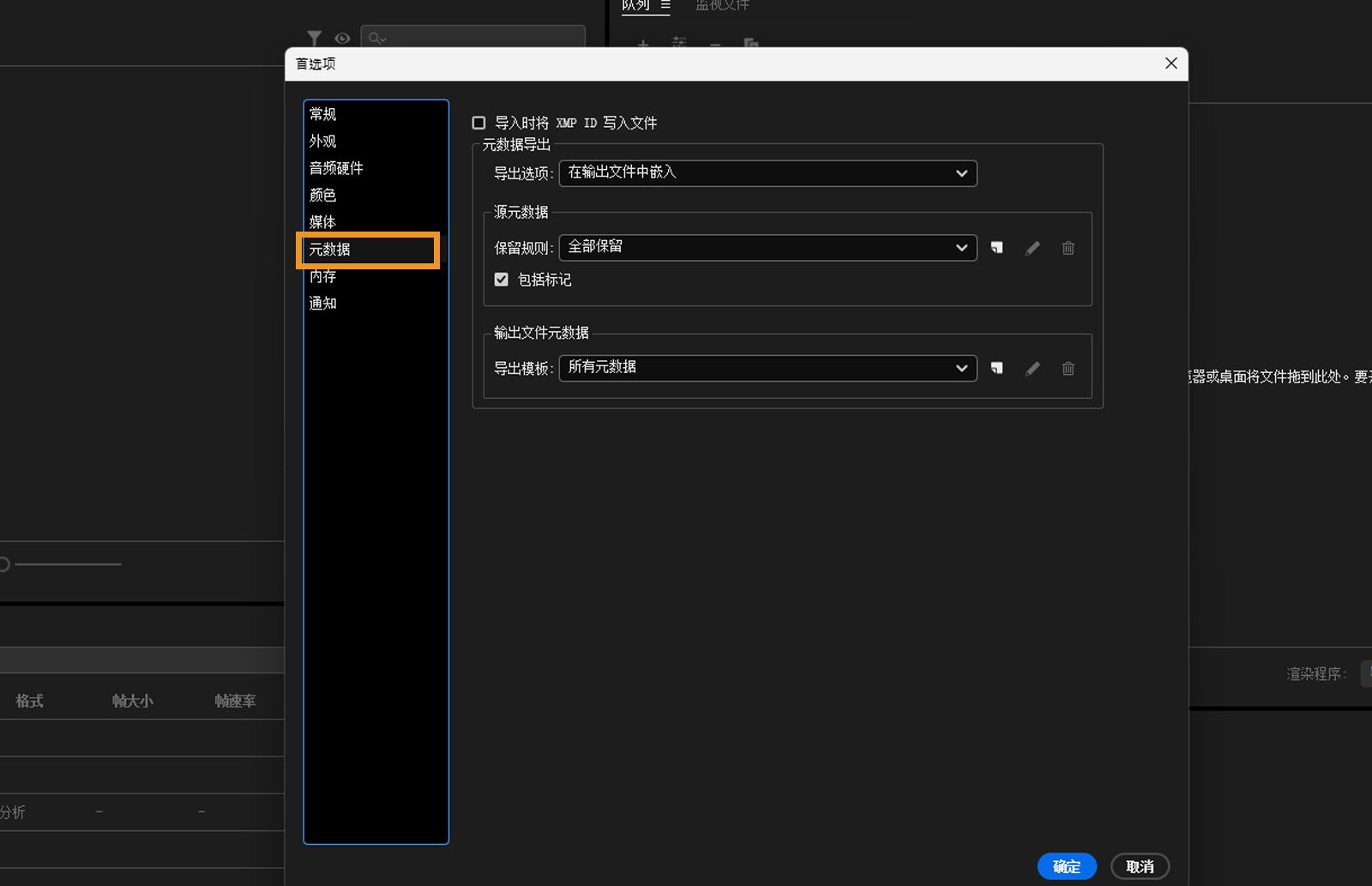Click the 取消 button
The height and width of the screenshot is (886, 1372).
point(1140,866)
